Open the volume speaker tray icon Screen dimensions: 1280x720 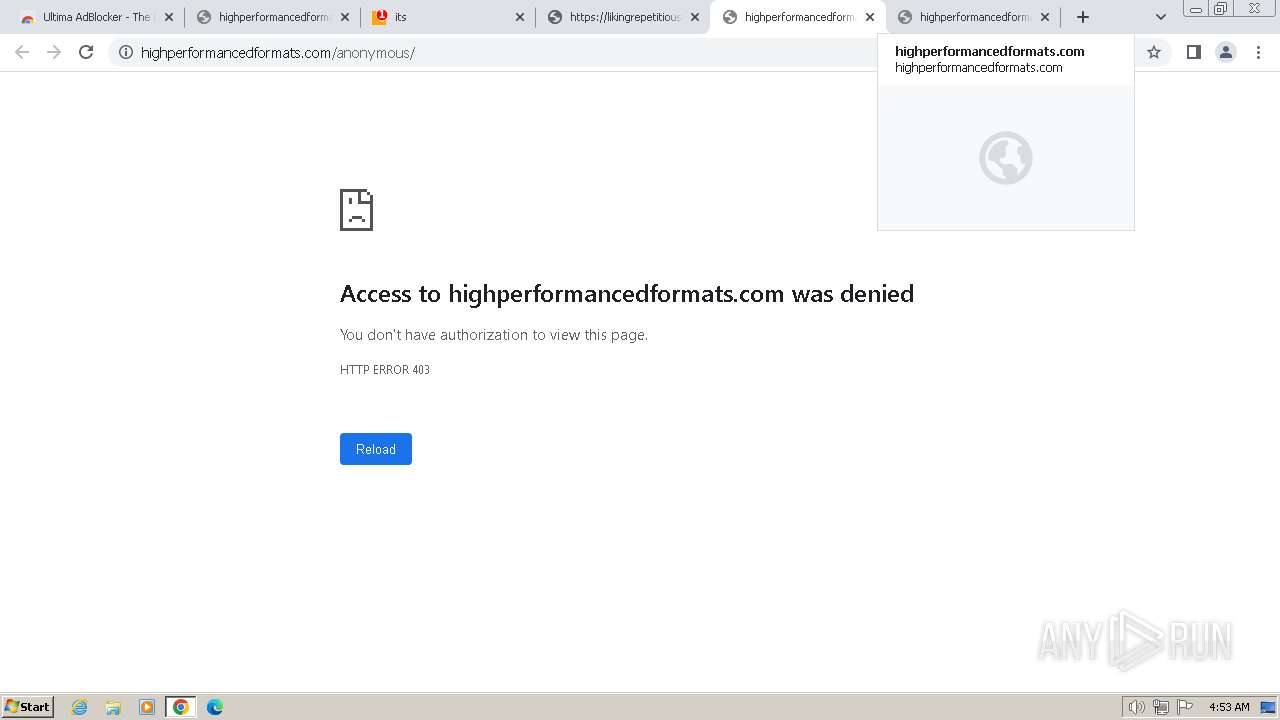[x=1136, y=707]
